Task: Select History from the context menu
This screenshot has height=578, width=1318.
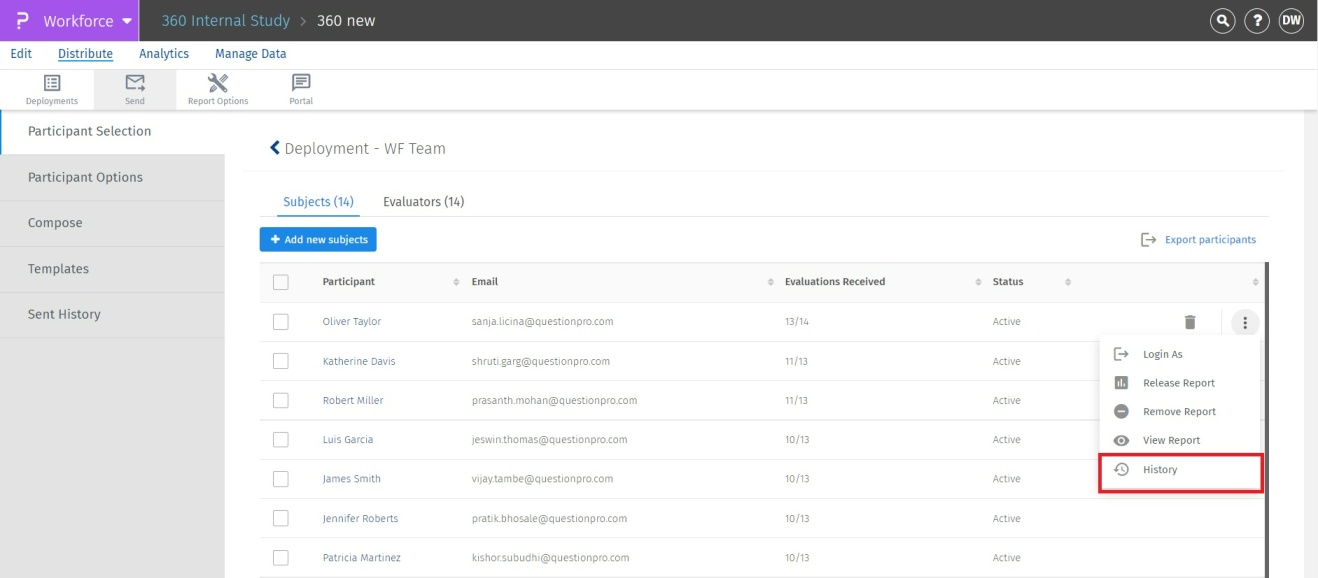Action: click(x=1160, y=470)
